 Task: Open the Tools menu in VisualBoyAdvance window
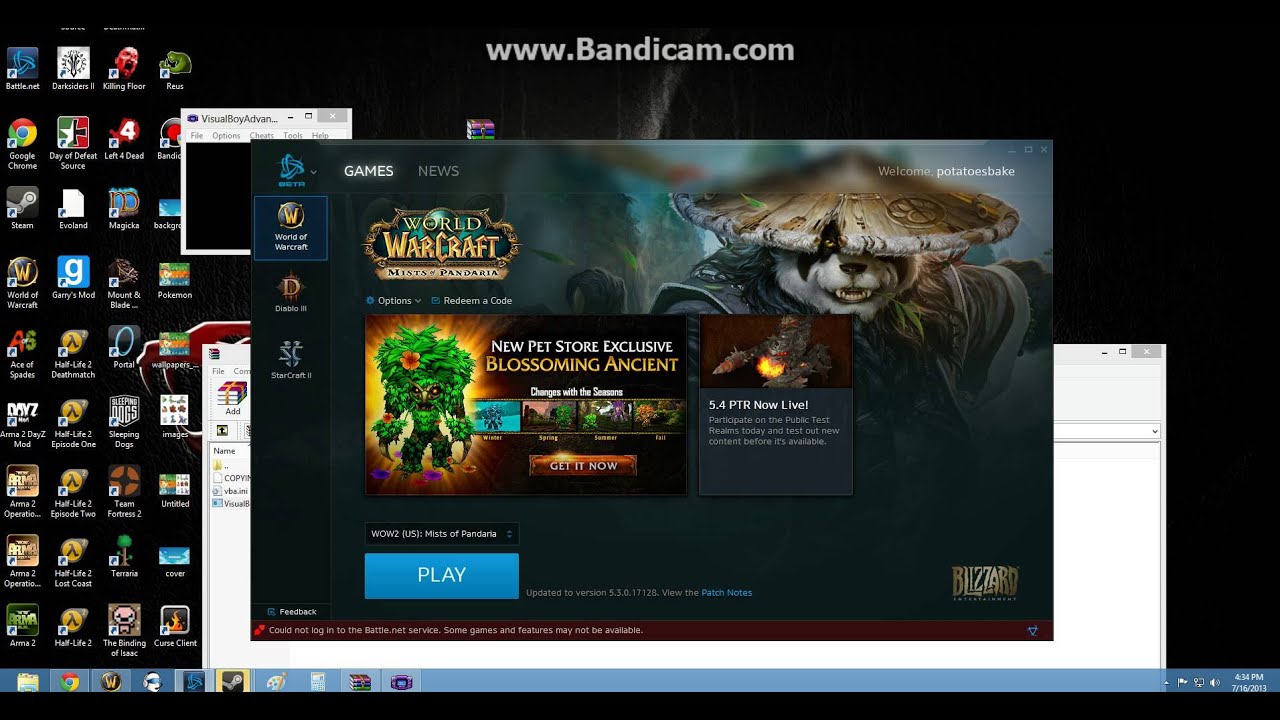click(x=292, y=135)
